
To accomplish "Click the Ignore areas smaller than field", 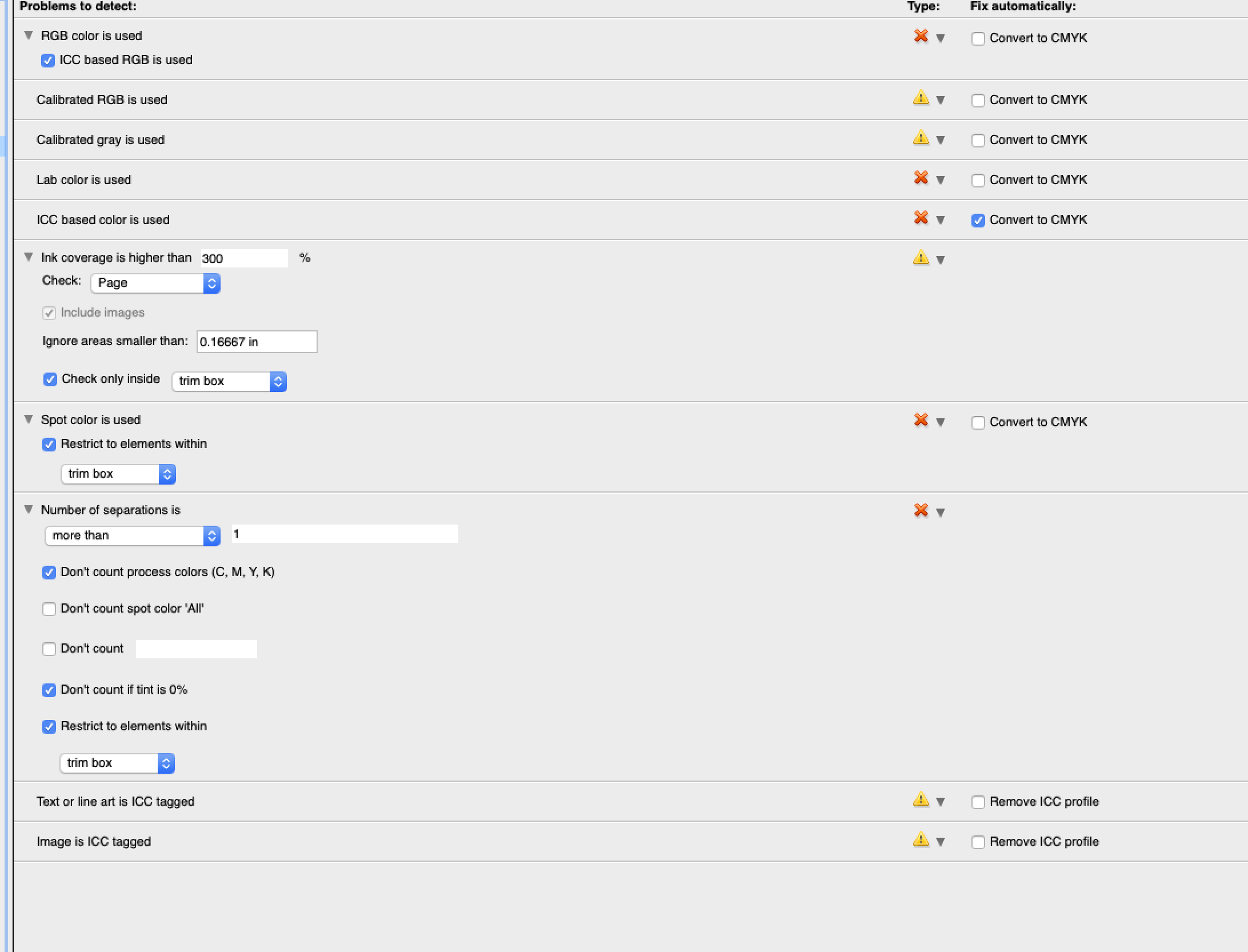I will [257, 342].
